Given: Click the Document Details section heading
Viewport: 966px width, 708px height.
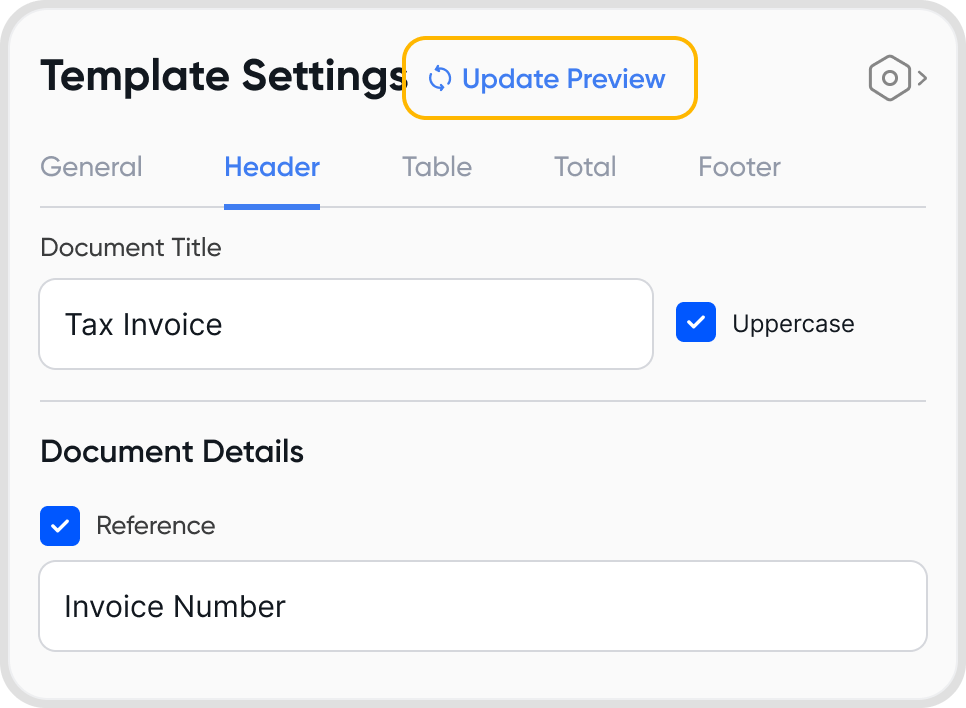Looking at the screenshot, I should [172, 451].
